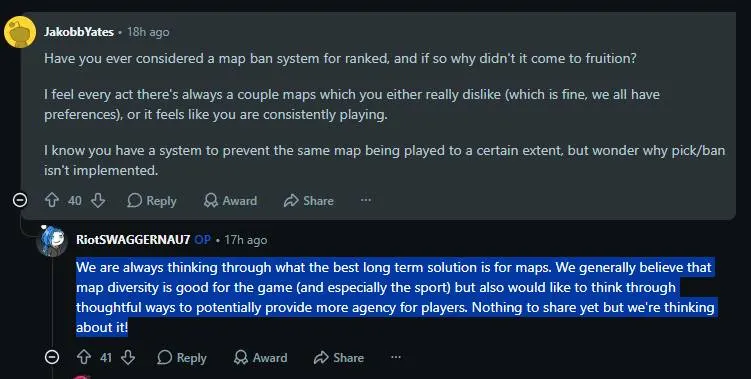751x379 pixels.
Task: Downvote RiotSWAGGERNAU7's reply
Action: [128, 357]
